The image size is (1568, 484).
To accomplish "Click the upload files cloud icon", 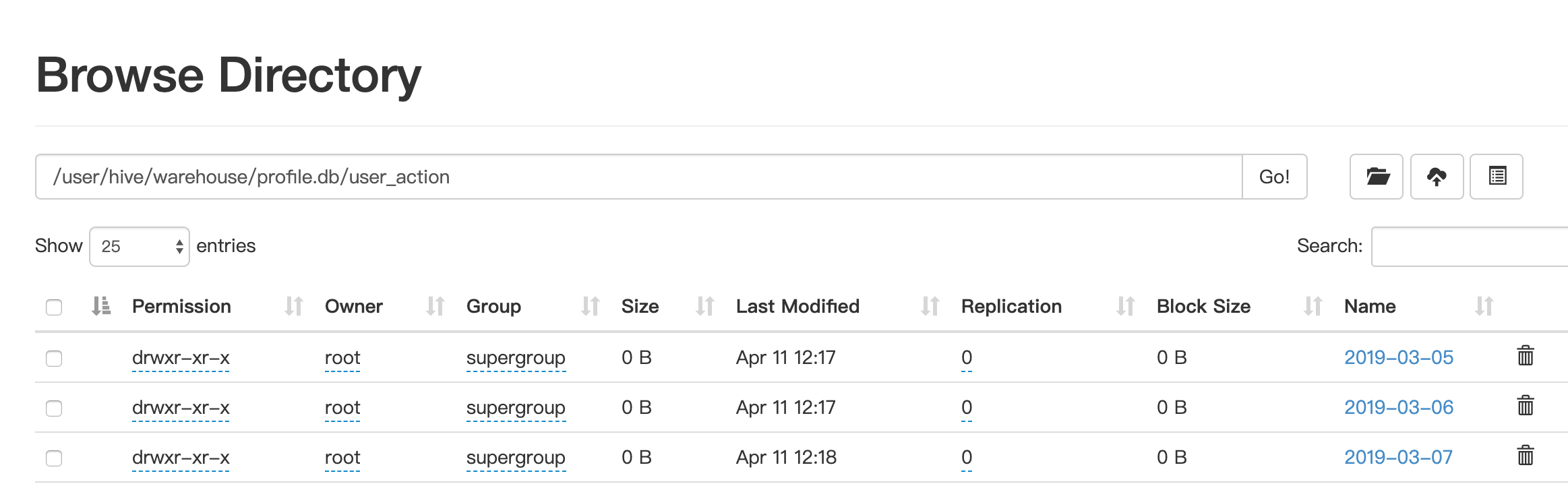I will point(1437,177).
